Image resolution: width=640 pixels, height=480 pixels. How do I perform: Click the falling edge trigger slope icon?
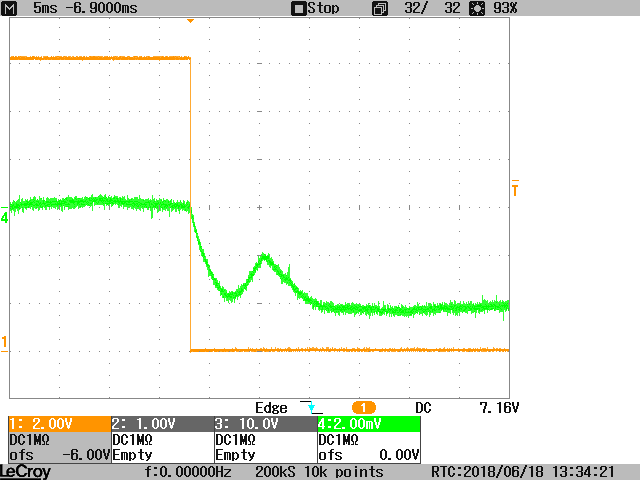tap(311, 407)
